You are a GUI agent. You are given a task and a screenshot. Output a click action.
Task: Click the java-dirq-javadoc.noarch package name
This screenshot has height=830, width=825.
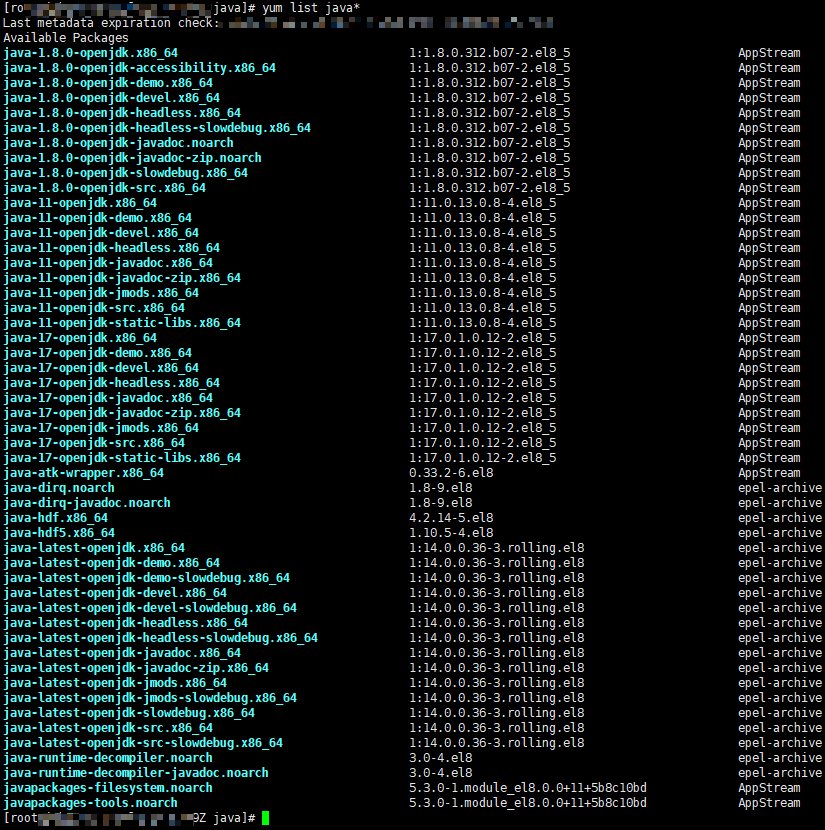87,503
